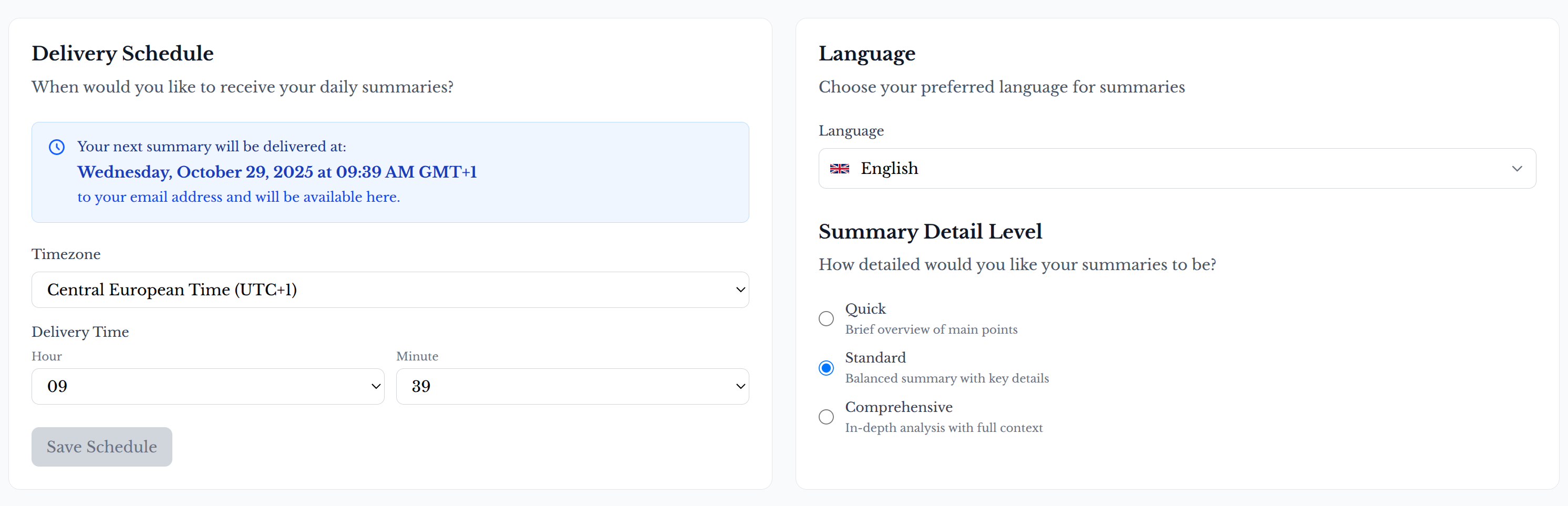
Task: Click the chevron on the Language dropdown
Action: point(1517,169)
